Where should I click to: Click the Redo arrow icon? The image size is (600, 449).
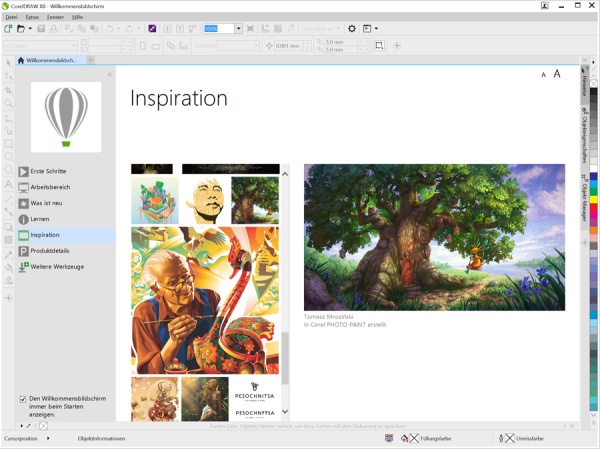[x=129, y=28]
